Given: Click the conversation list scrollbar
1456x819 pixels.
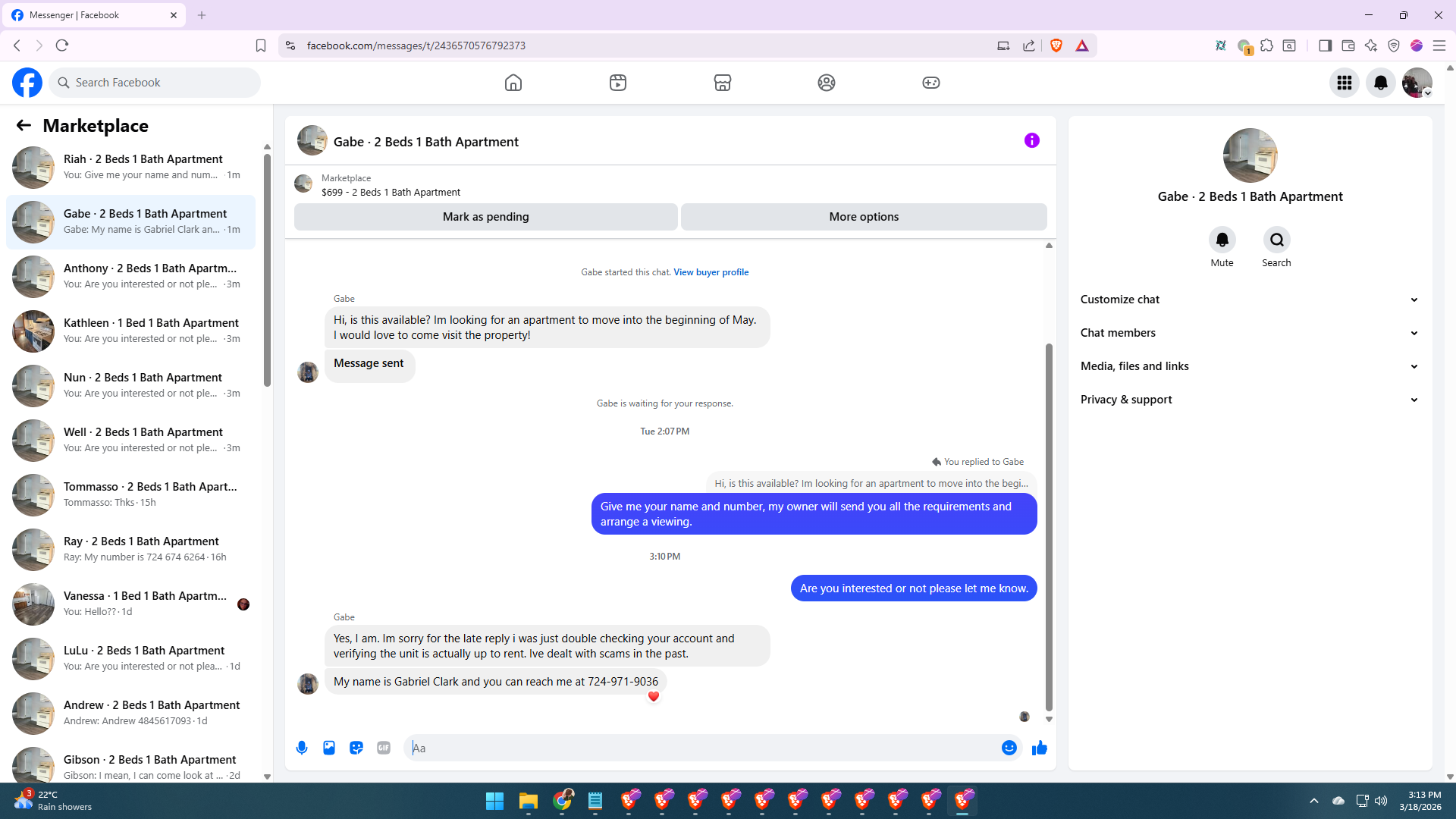Looking at the screenshot, I should (x=267, y=269).
